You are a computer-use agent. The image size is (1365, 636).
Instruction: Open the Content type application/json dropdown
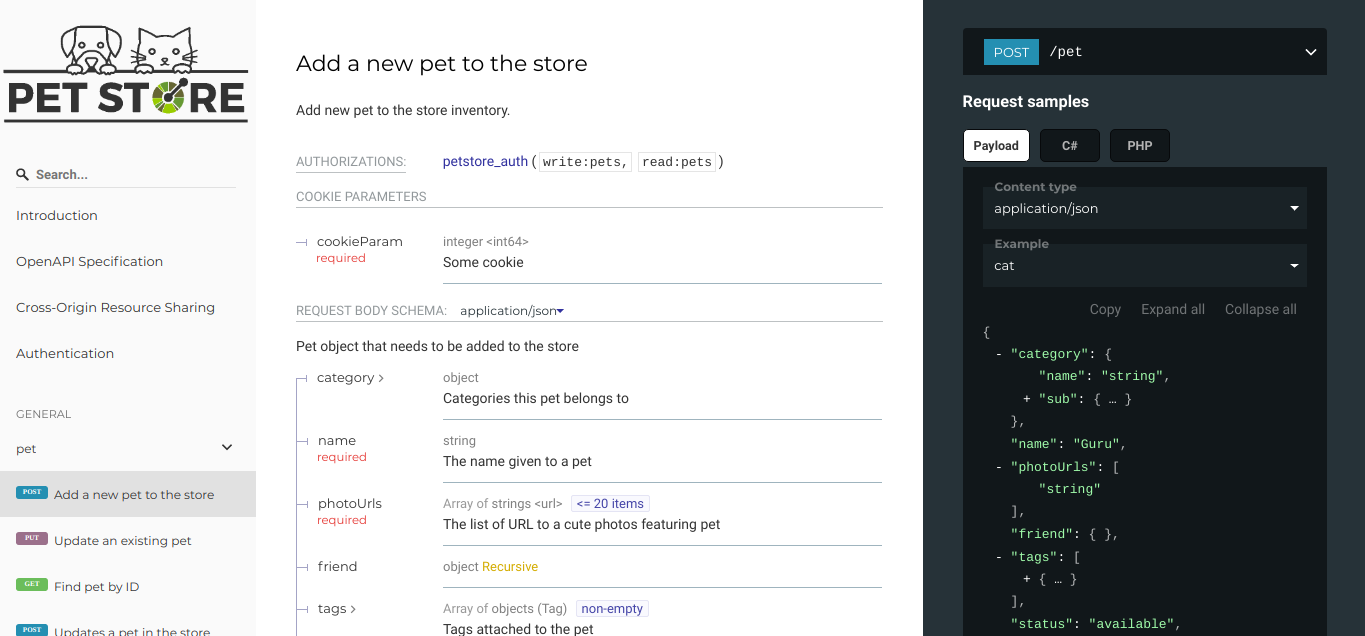[1145, 209]
